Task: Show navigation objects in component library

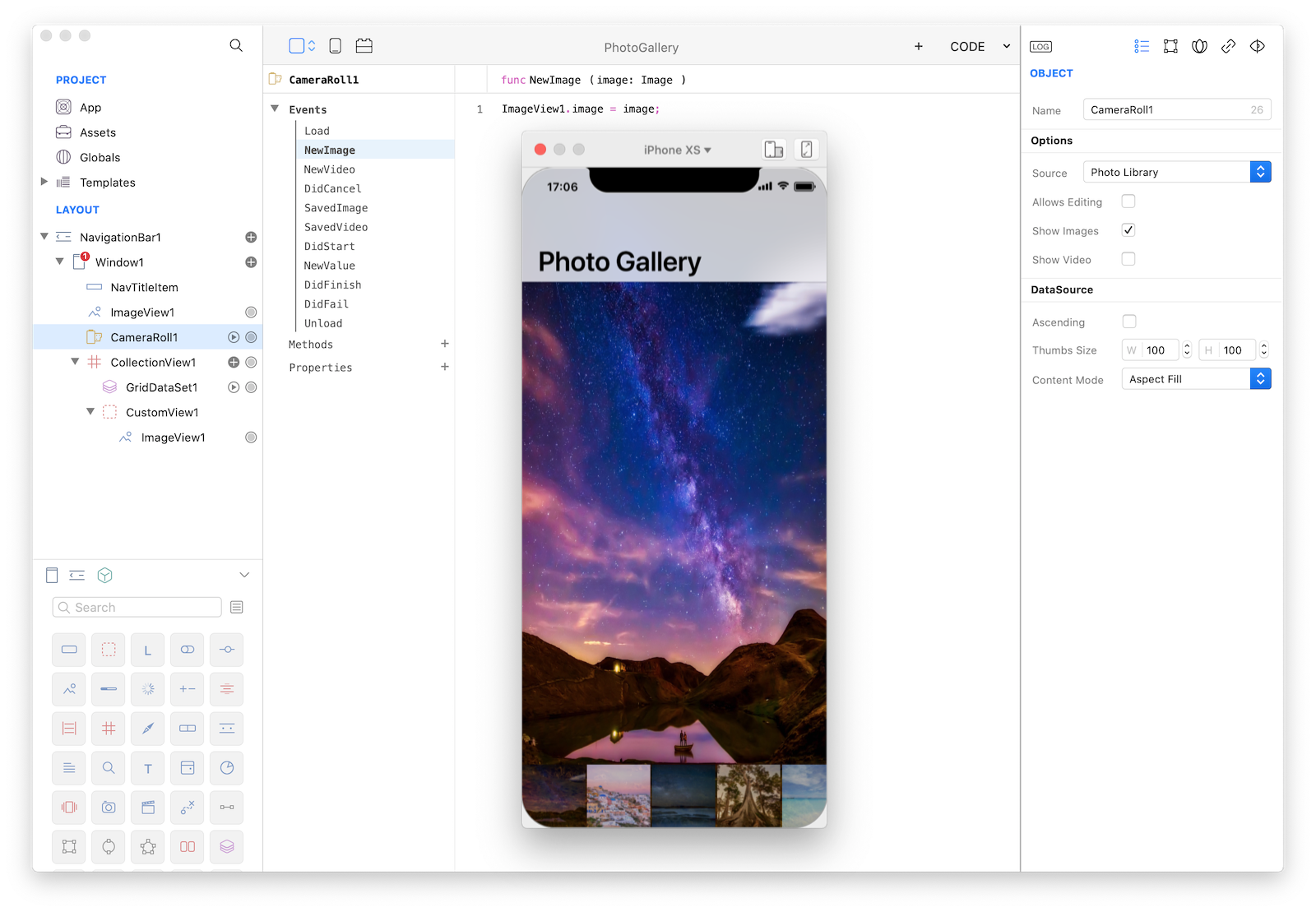Action: [77, 576]
